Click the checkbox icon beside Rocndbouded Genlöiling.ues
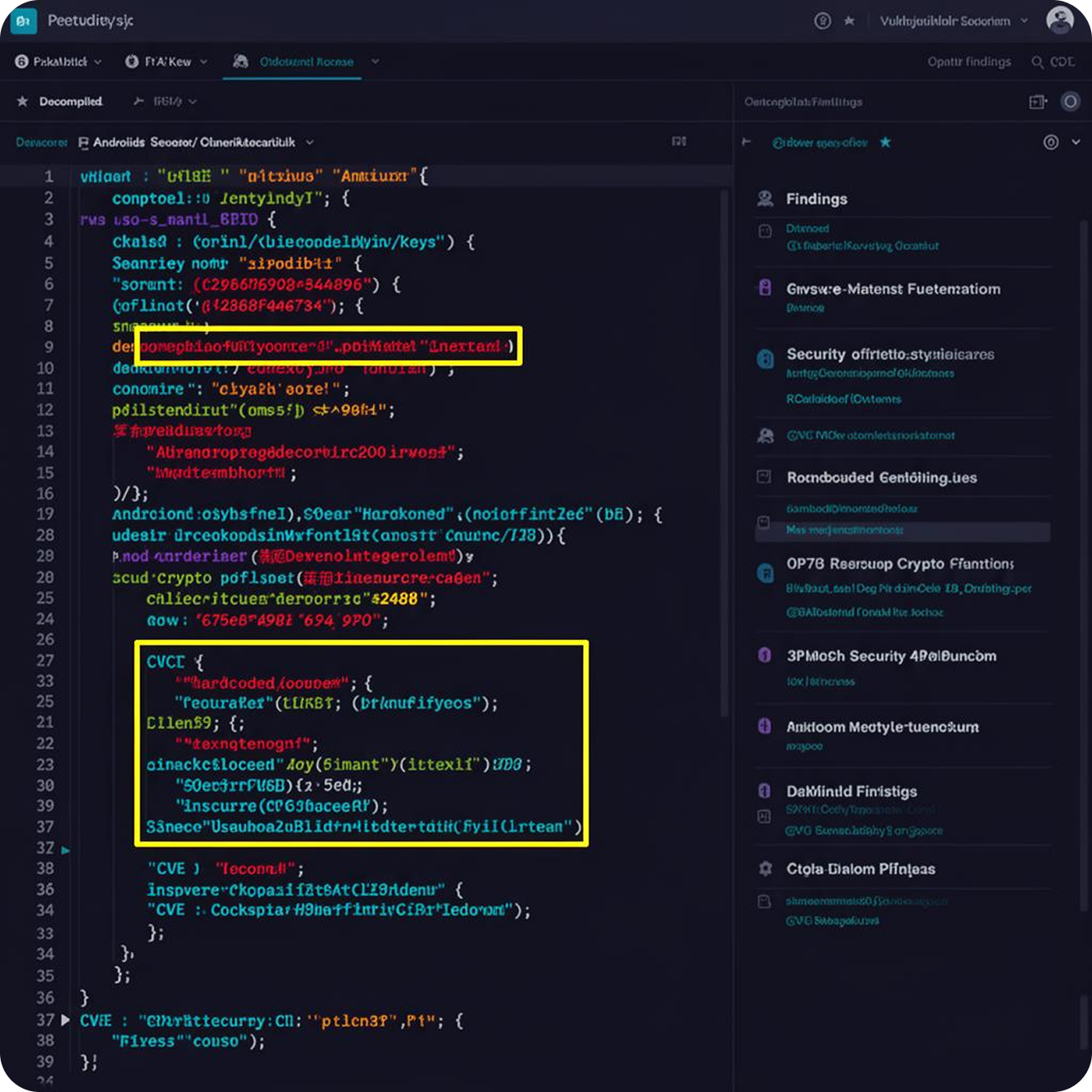Screen dimensions: 1092x1092 [x=763, y=476]
